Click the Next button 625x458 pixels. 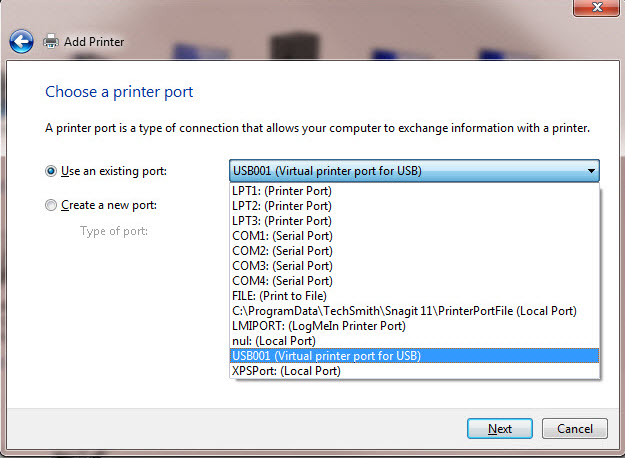pos(500,429)
